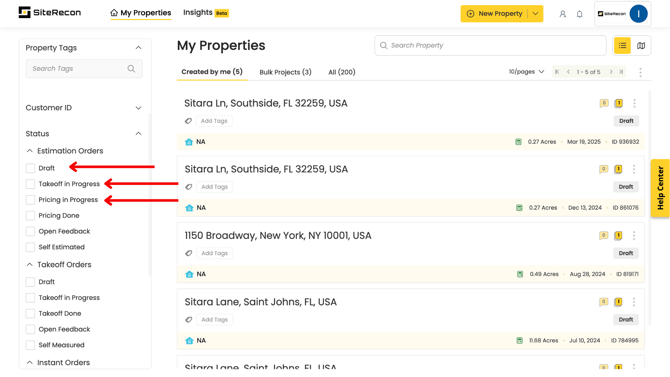670x377 pixels.
Task: Check Takeoff in Progress under Takeoff Orders
Action: click(x=30, y=297)
